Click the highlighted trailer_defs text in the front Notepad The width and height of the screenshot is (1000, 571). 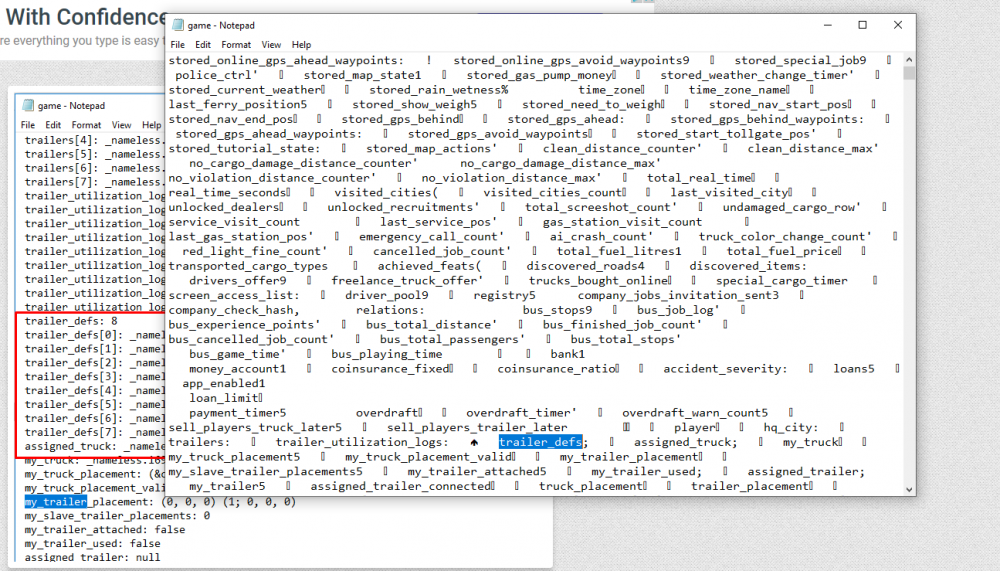(x=540, y=441)
